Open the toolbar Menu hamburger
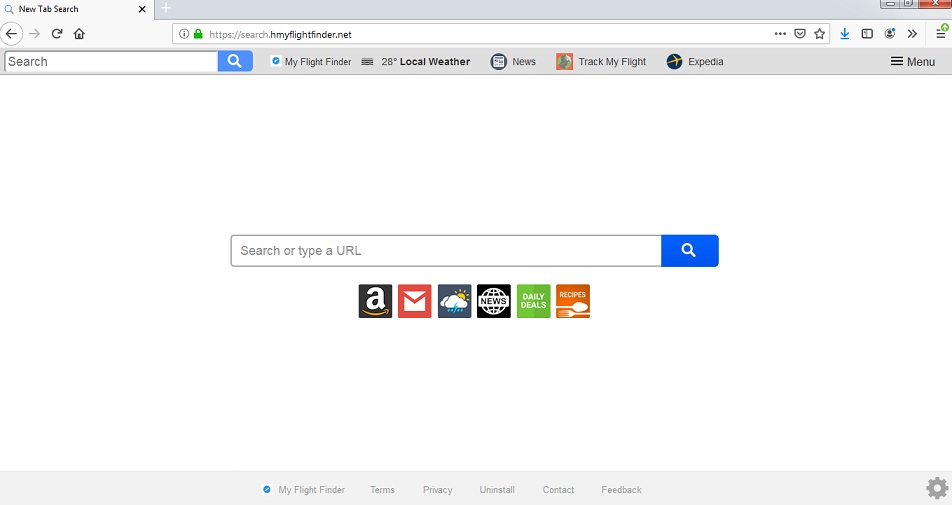This screenshot has height=505, width=952. 913,61
